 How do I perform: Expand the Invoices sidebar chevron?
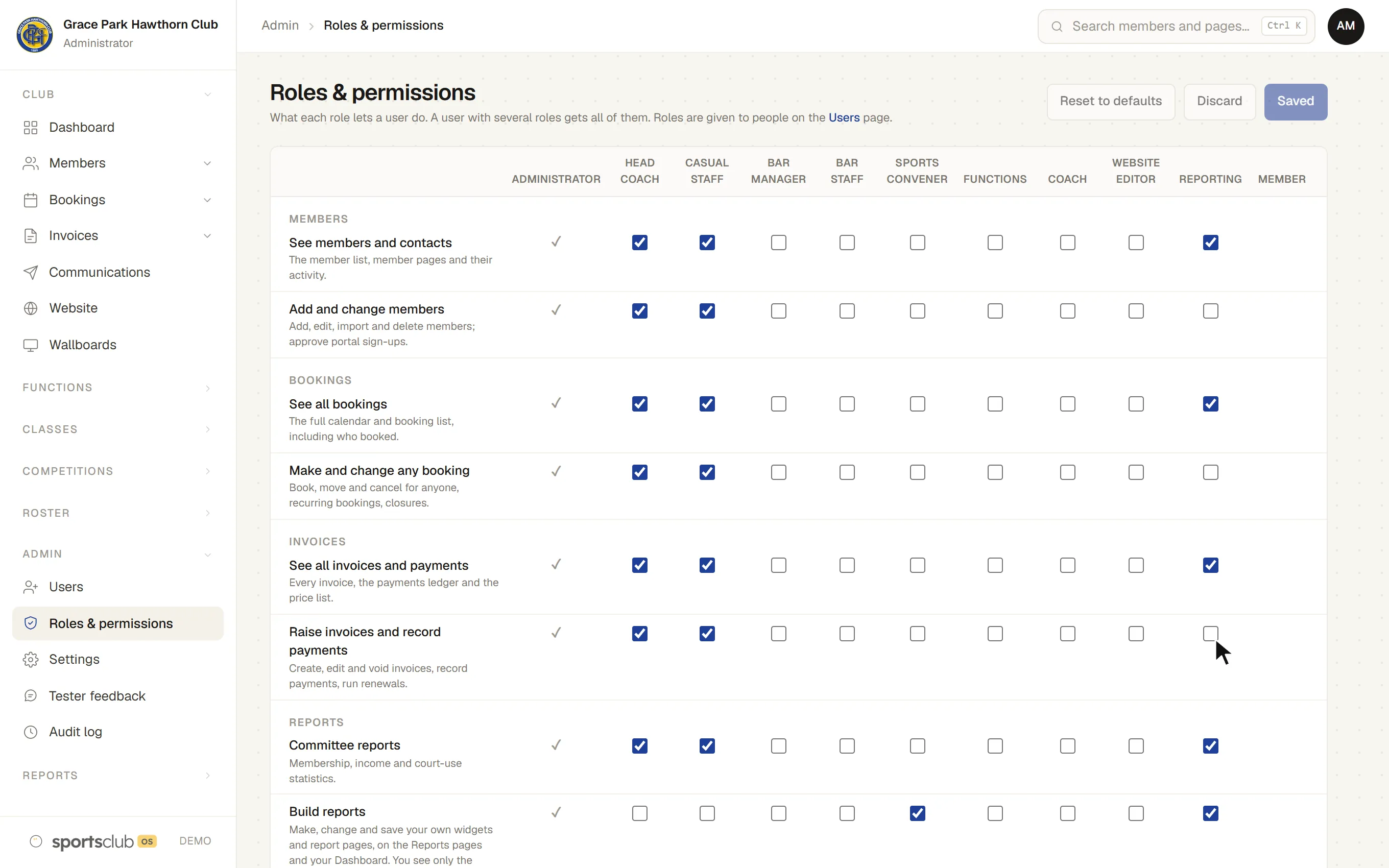pos(207,236)
